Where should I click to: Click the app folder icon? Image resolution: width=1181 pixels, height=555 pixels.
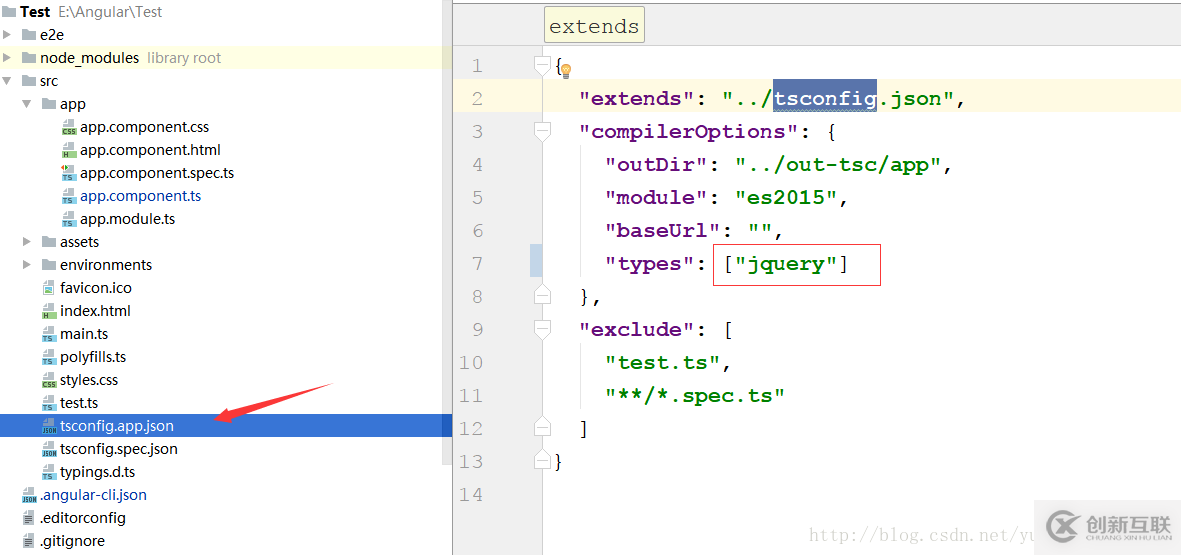click(48, 104)
